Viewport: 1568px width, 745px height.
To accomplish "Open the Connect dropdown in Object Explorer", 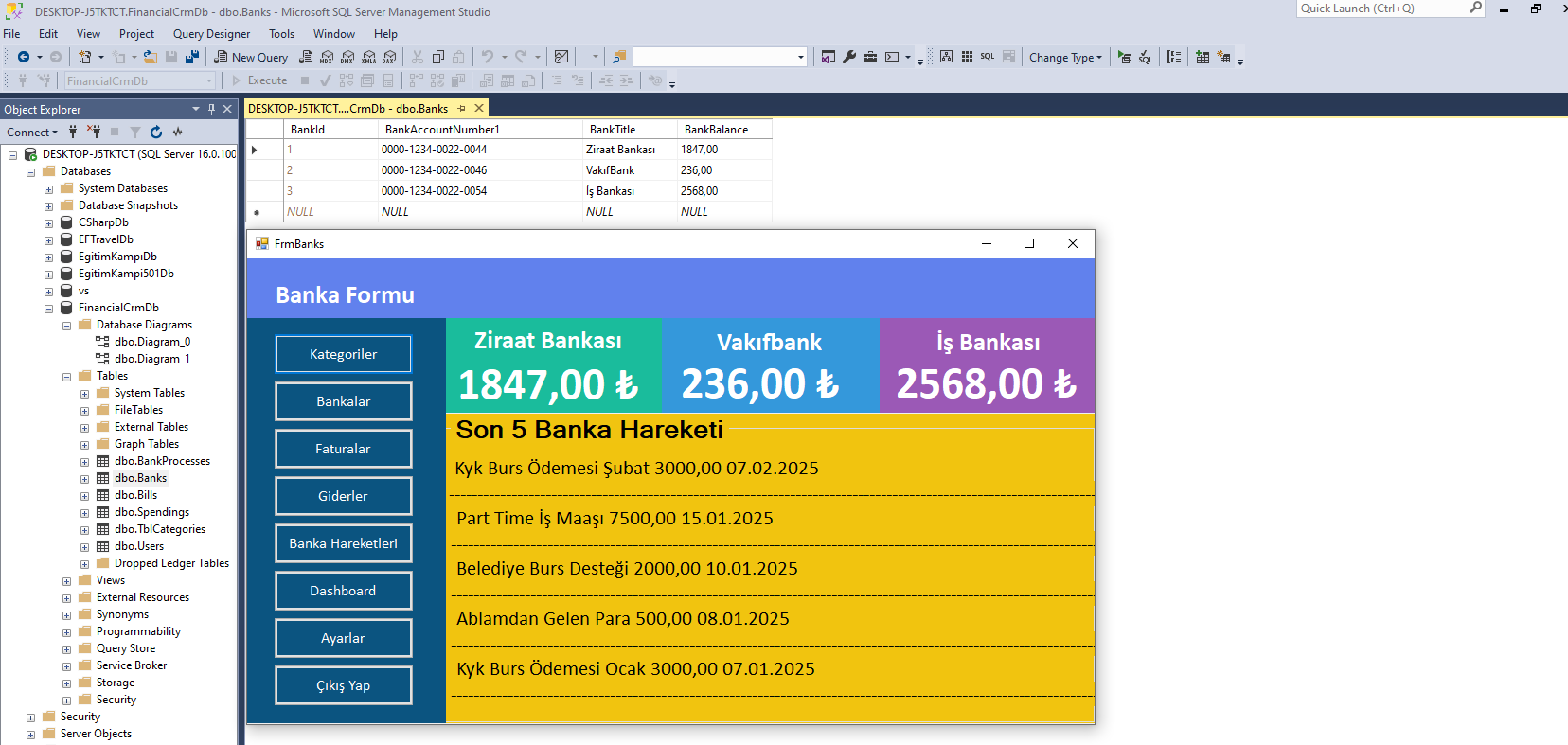I will [x=32, y=132].
